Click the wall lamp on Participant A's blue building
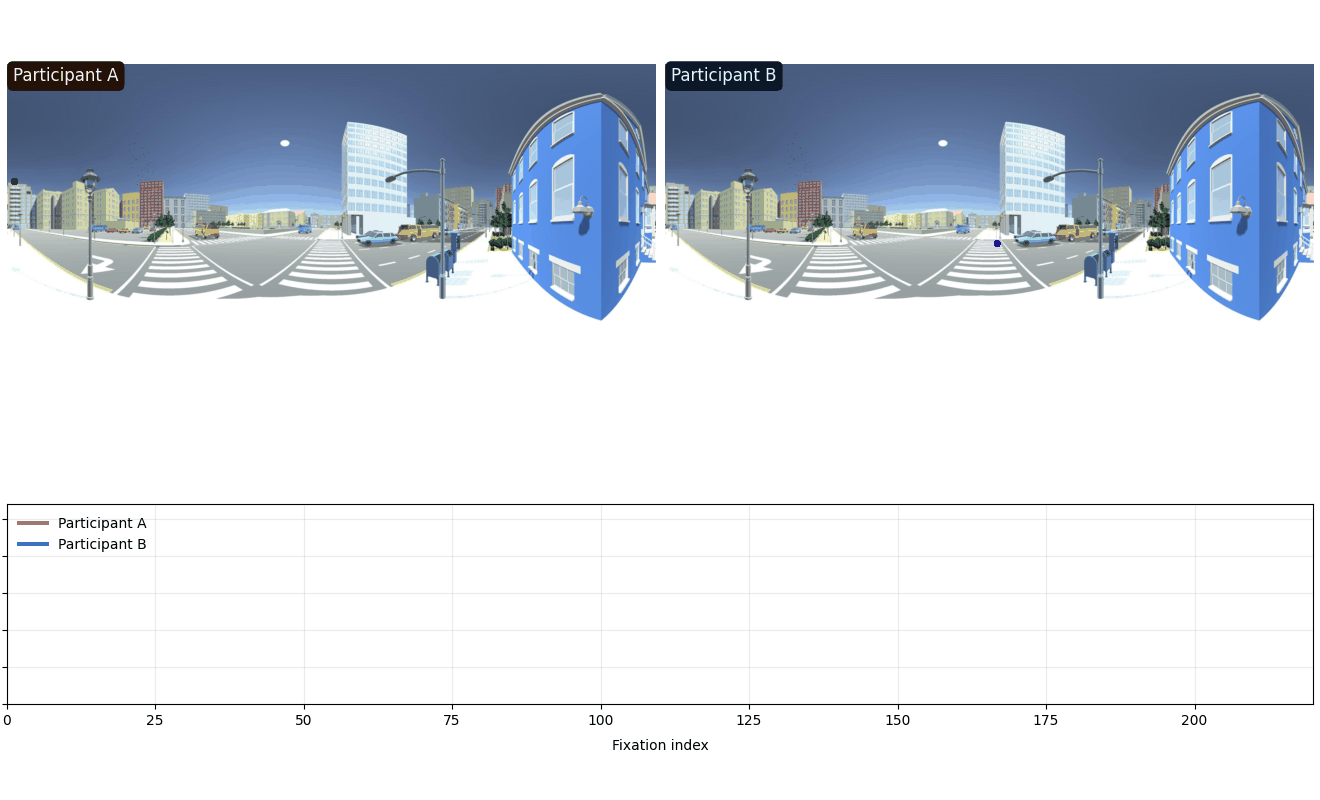Screen dimensions: 1320x800 click(x=582, y=208)
